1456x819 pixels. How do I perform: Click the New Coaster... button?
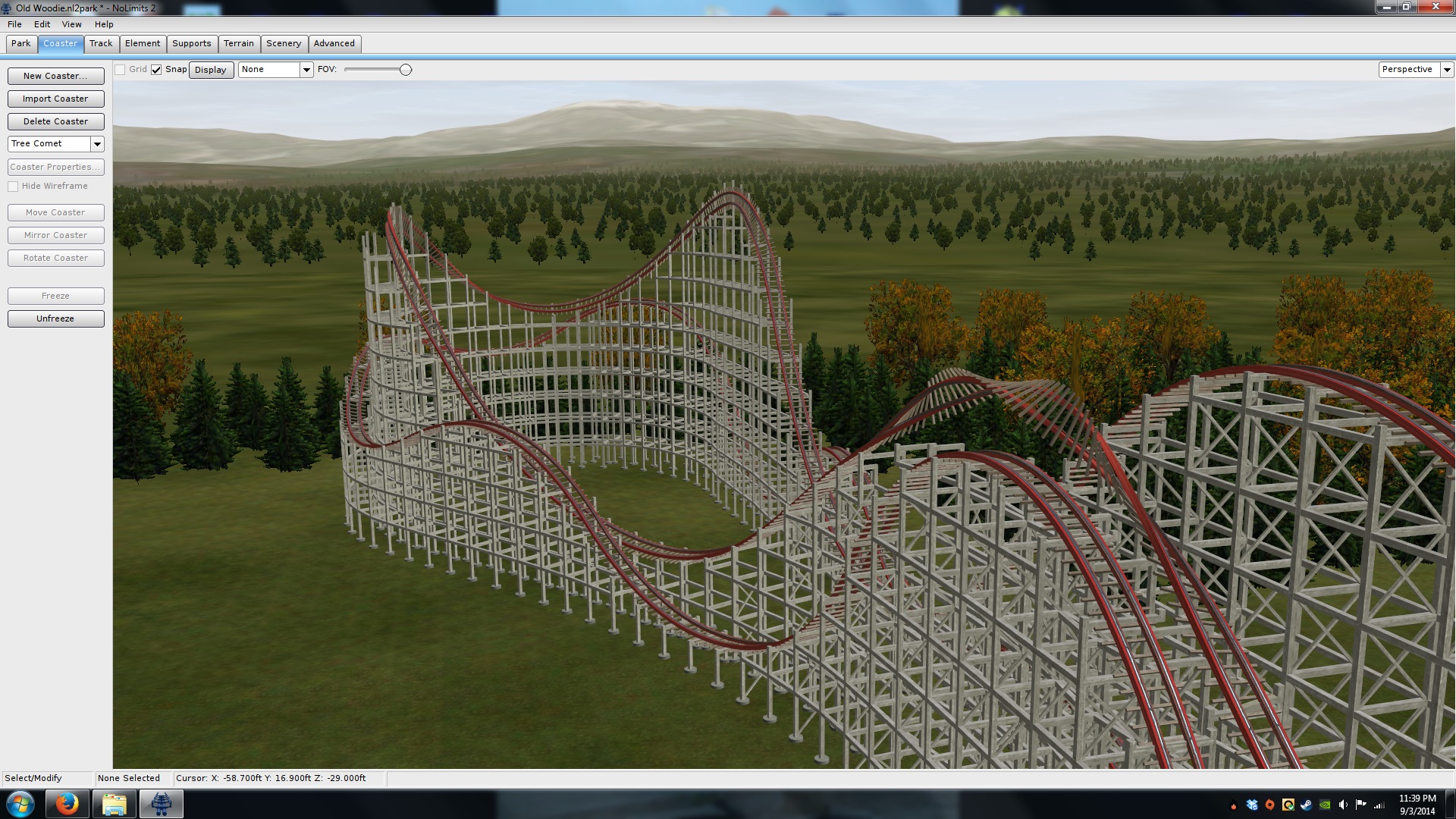click(55, 76)
